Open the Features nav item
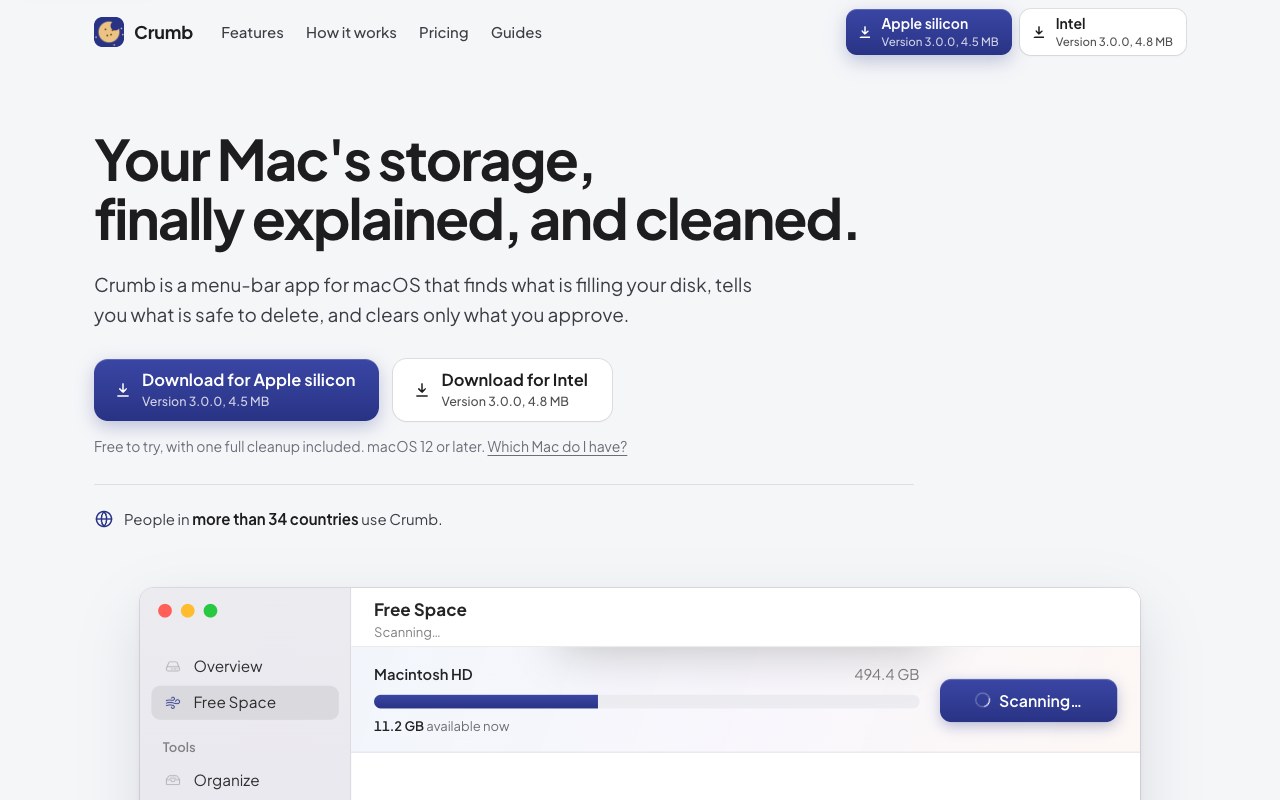Viewport: 1280px width, 800px height. pos(252,32)
